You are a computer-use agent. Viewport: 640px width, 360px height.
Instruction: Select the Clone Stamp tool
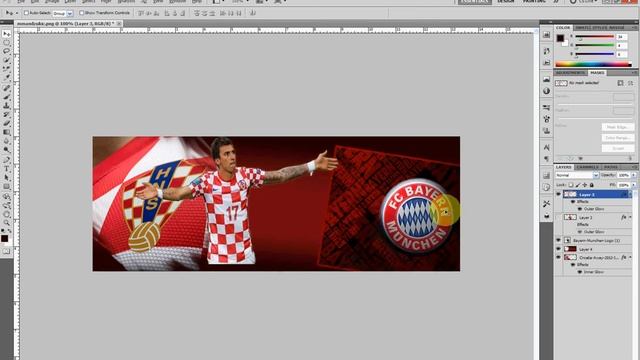click(6, 106)
